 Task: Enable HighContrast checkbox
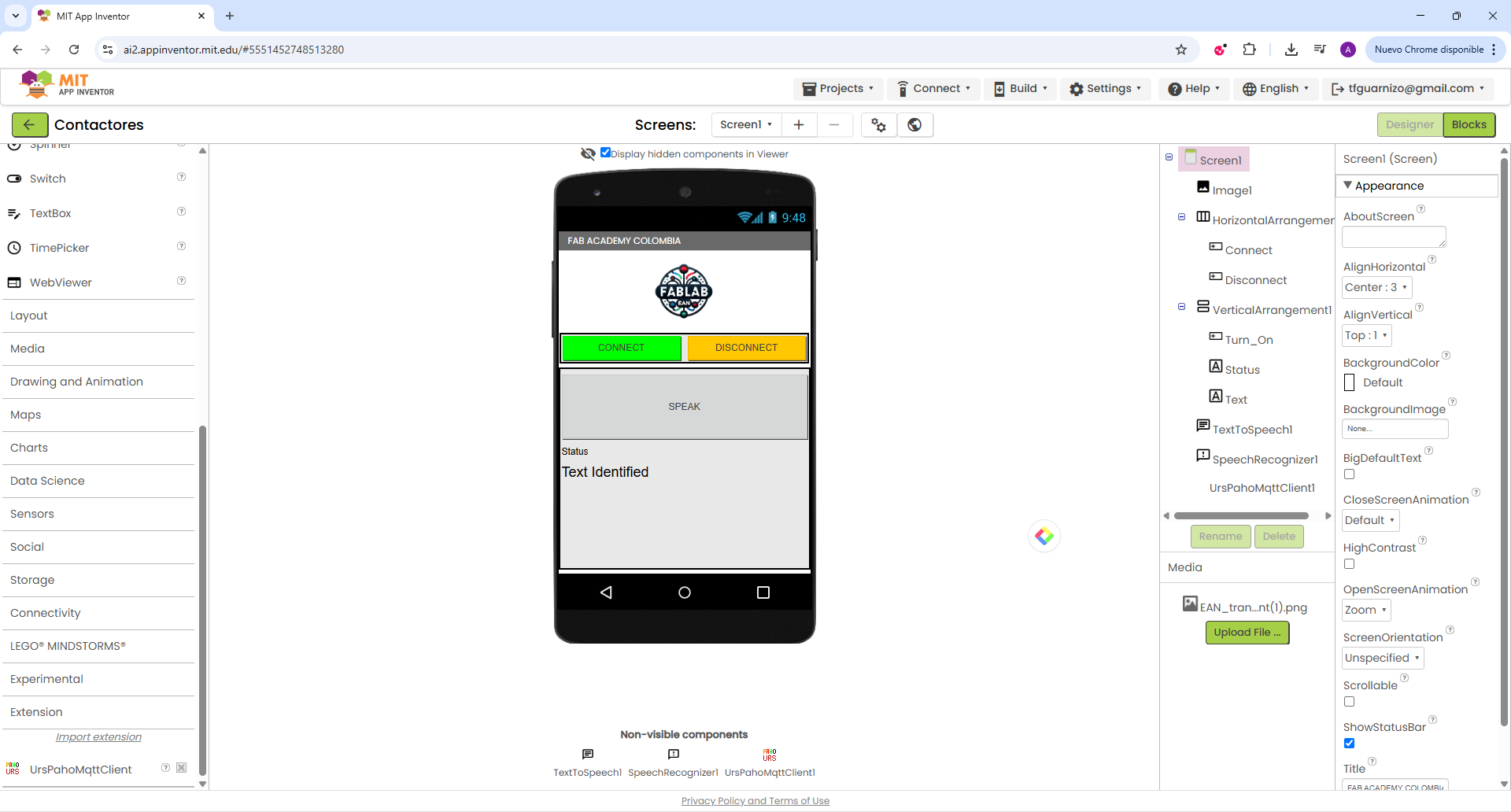[x=1349, y=564]
